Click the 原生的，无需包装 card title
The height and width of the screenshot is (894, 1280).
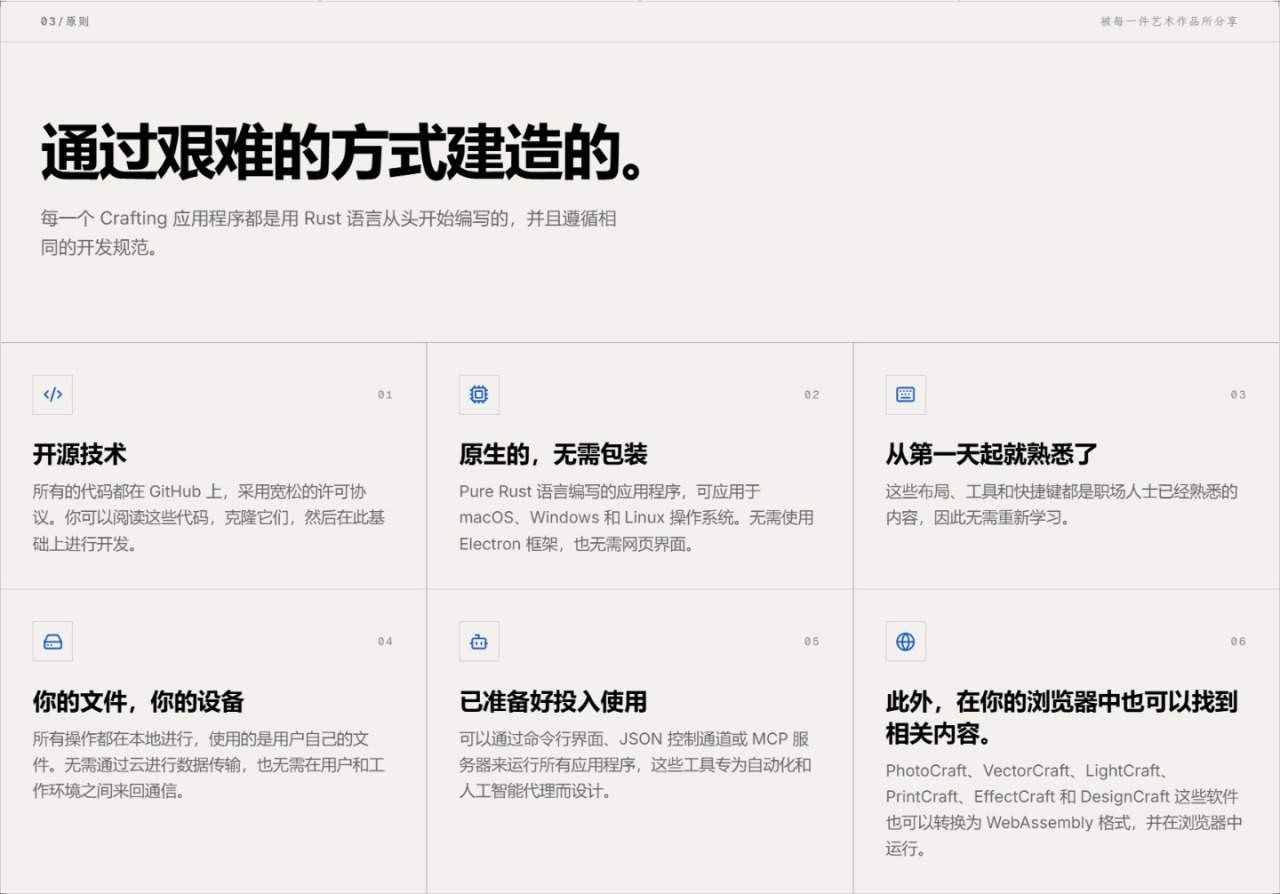(x=553, y=454)
